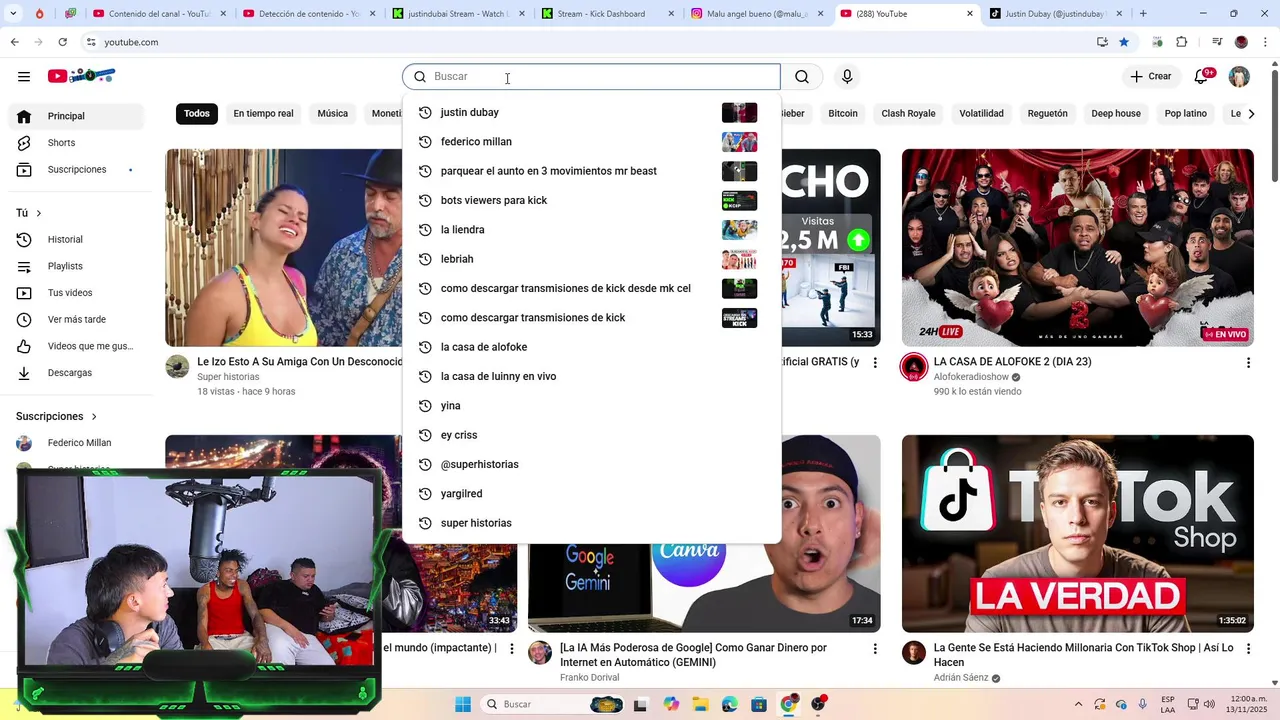Open the Franko Dorival channel link

(589, 678)
